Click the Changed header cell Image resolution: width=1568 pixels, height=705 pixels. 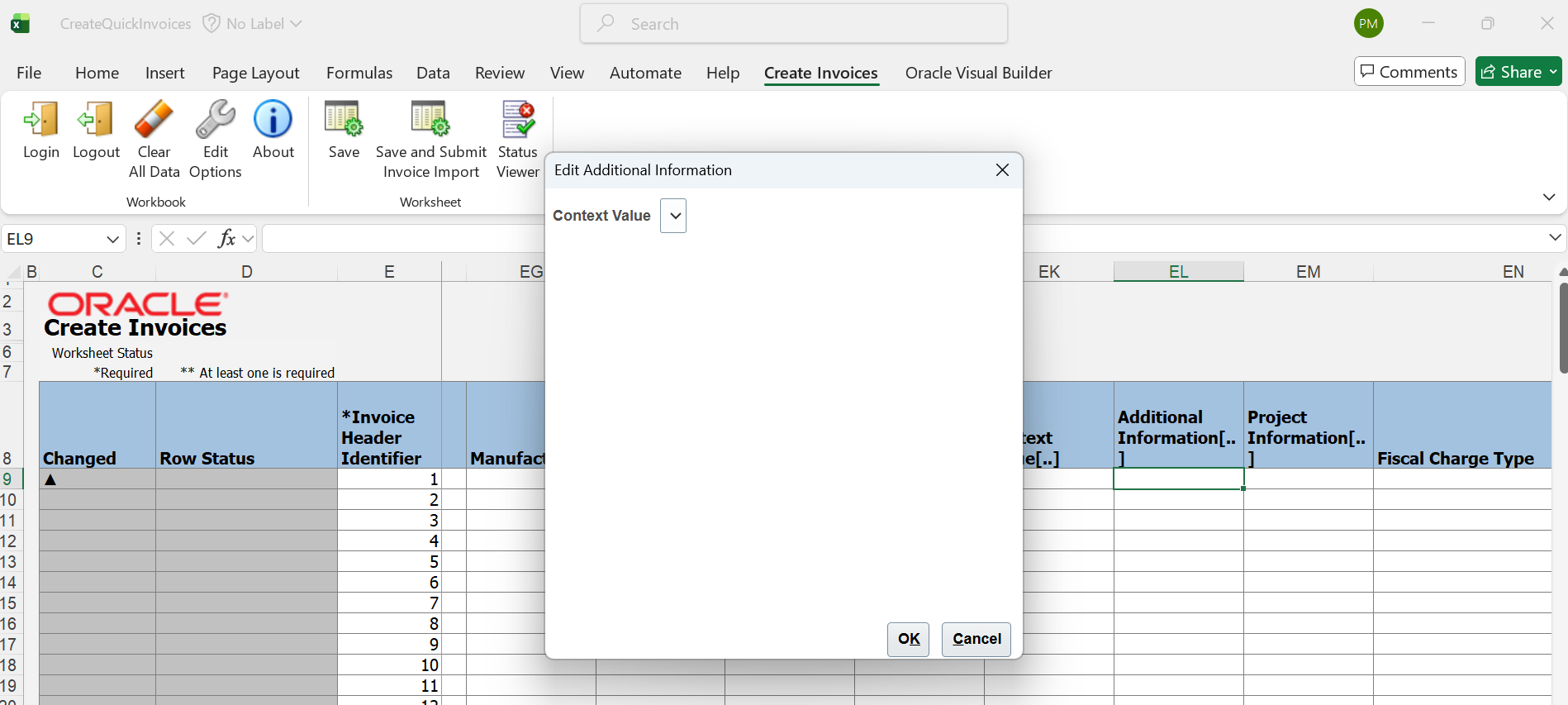[x=97, y=426]
